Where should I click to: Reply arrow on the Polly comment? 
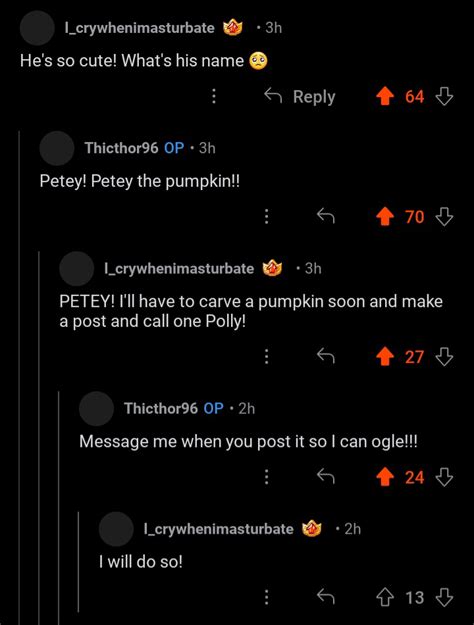(326, 356)
